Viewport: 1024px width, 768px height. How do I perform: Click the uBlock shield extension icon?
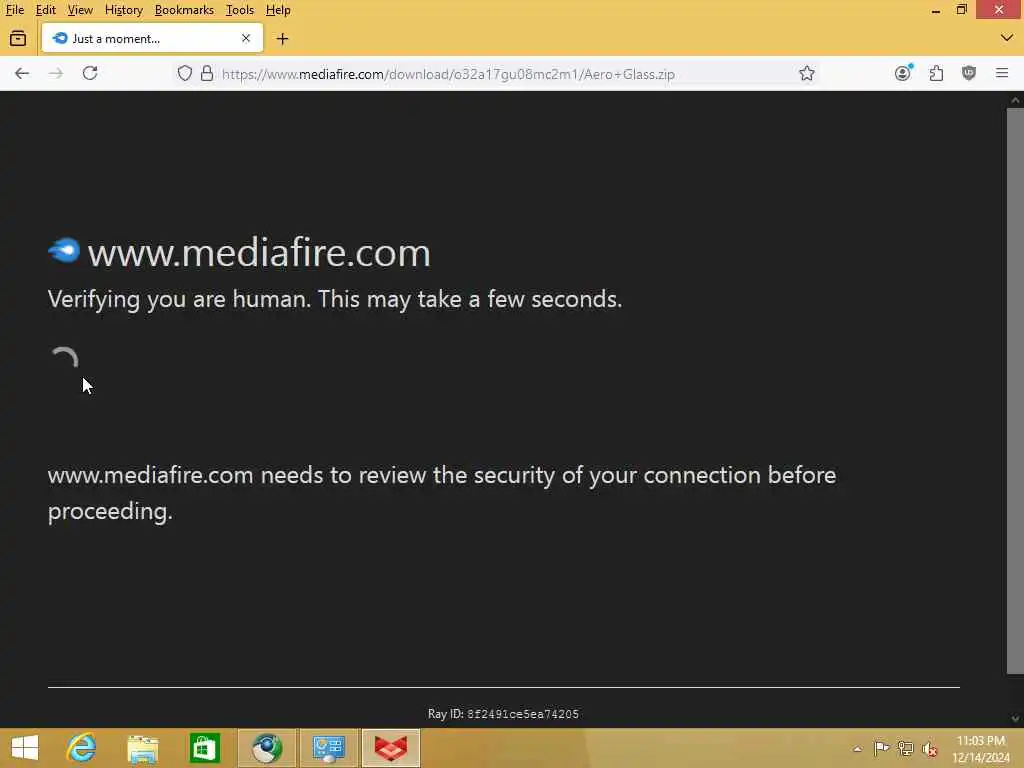pyautogui.click(x=968, y=73)
